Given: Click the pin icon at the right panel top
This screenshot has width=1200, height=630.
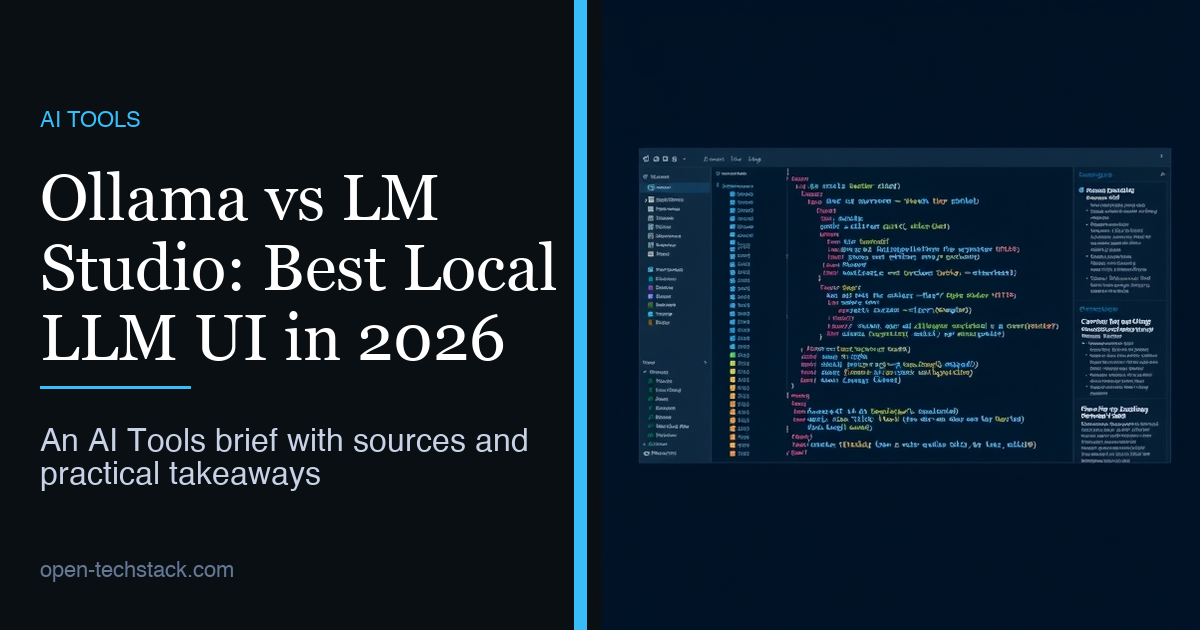Looking at the screenshot, I should (x=1163, y=174).
